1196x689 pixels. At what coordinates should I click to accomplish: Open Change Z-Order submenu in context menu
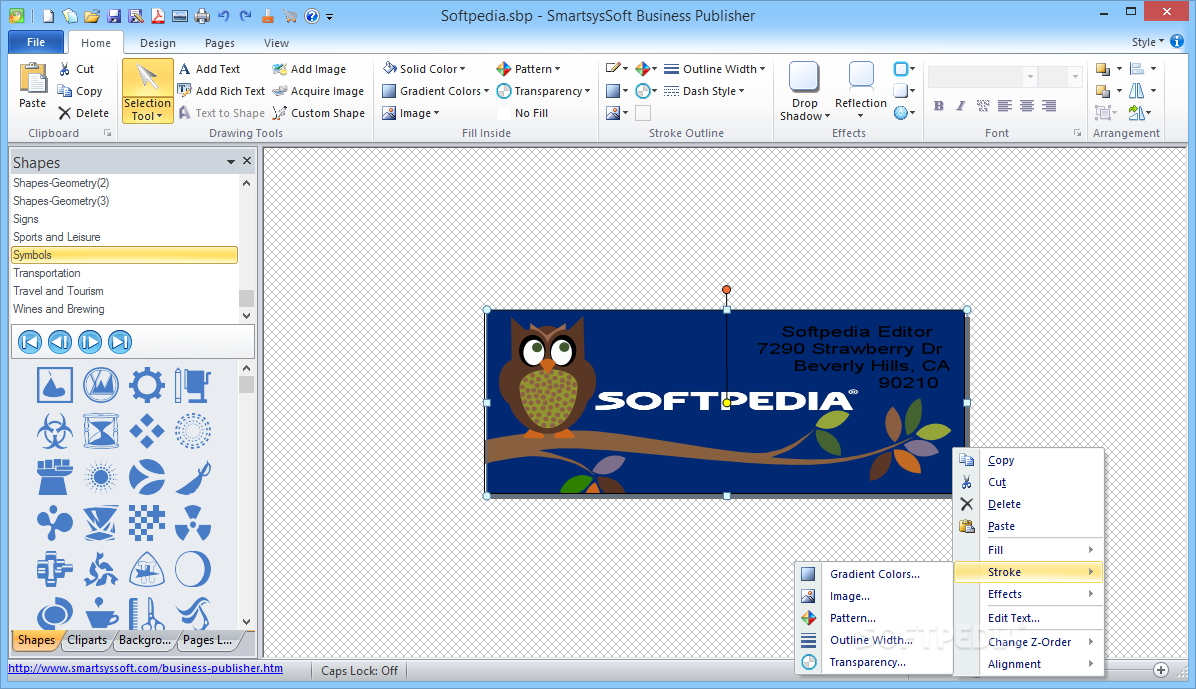(x=1029, y=642)
